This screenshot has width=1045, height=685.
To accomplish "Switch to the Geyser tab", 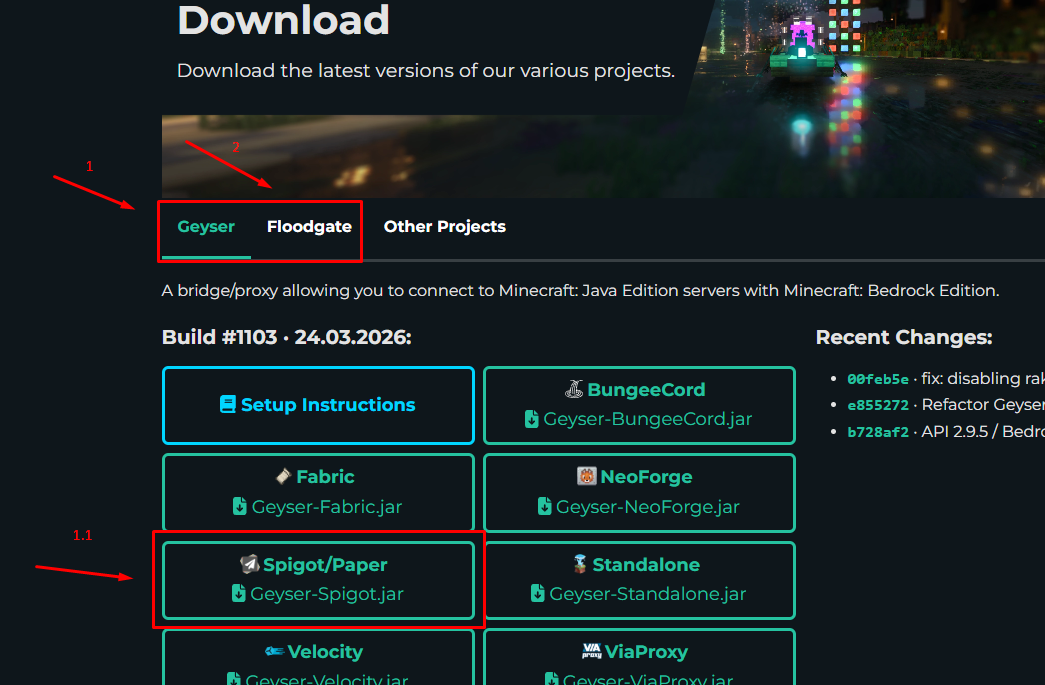I will (206, 227).
